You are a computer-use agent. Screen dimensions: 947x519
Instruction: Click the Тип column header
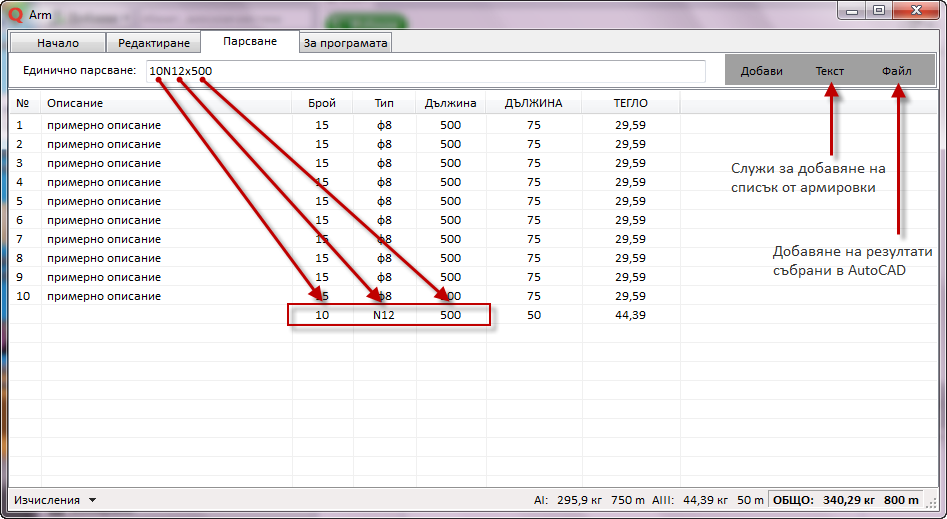point(384,103)
